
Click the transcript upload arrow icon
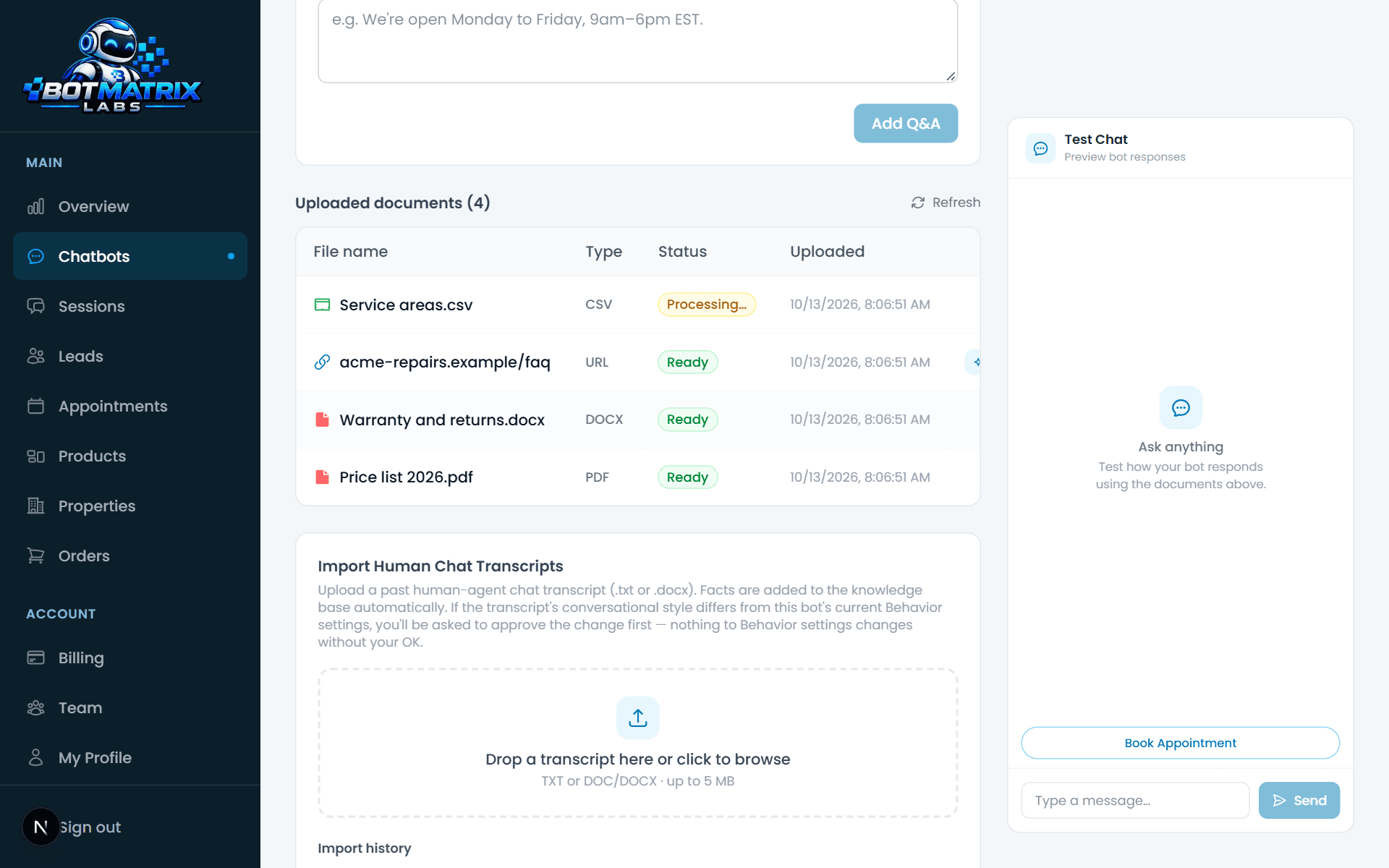[x=638, y=718]
